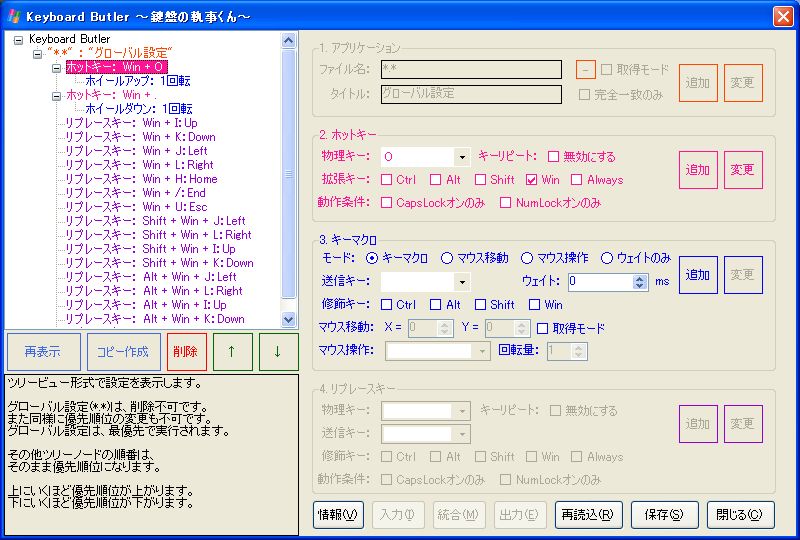The image size is (800, 540).
Task: Select リプレースキー Shift + Win + J: Left
Action: [156, 221]
